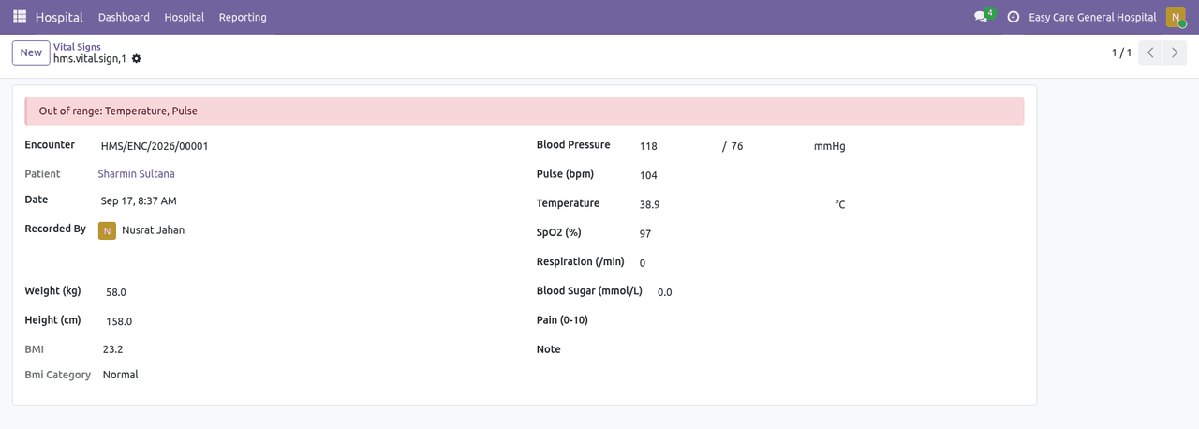Open the Hospital menu item
The width and height of the screenshot is (1199, 429).
[184, 17]
